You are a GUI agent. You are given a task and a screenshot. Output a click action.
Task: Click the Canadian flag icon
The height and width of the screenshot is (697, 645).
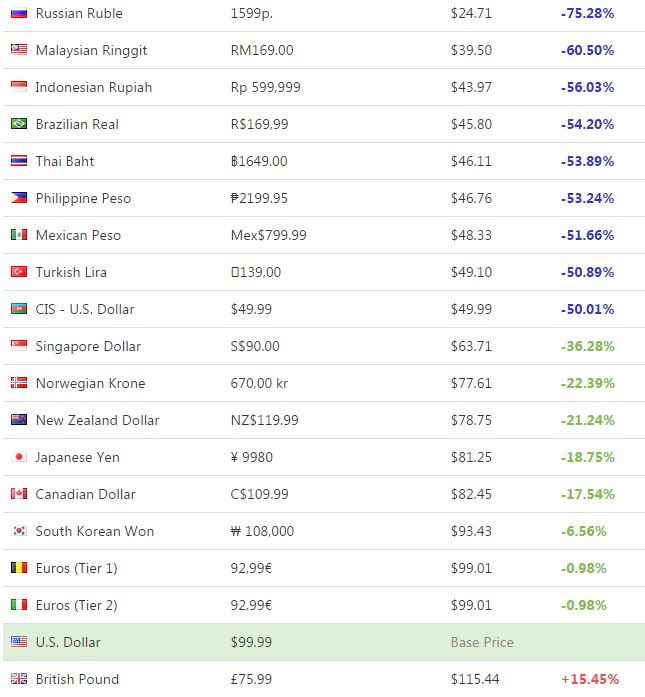[x=19, y=493]
